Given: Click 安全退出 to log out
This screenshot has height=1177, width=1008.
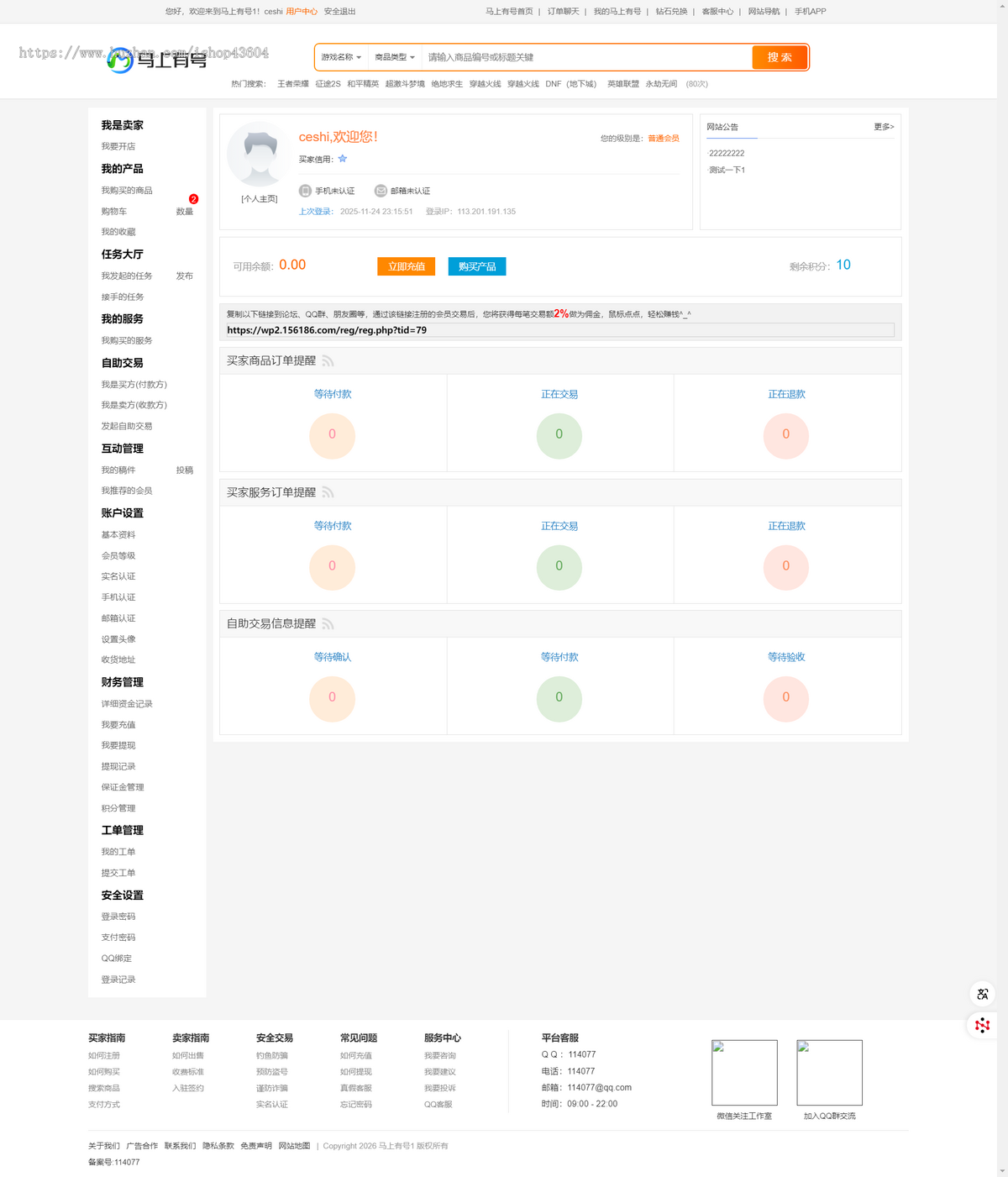Looking at the screenshot, I should 340,12.
